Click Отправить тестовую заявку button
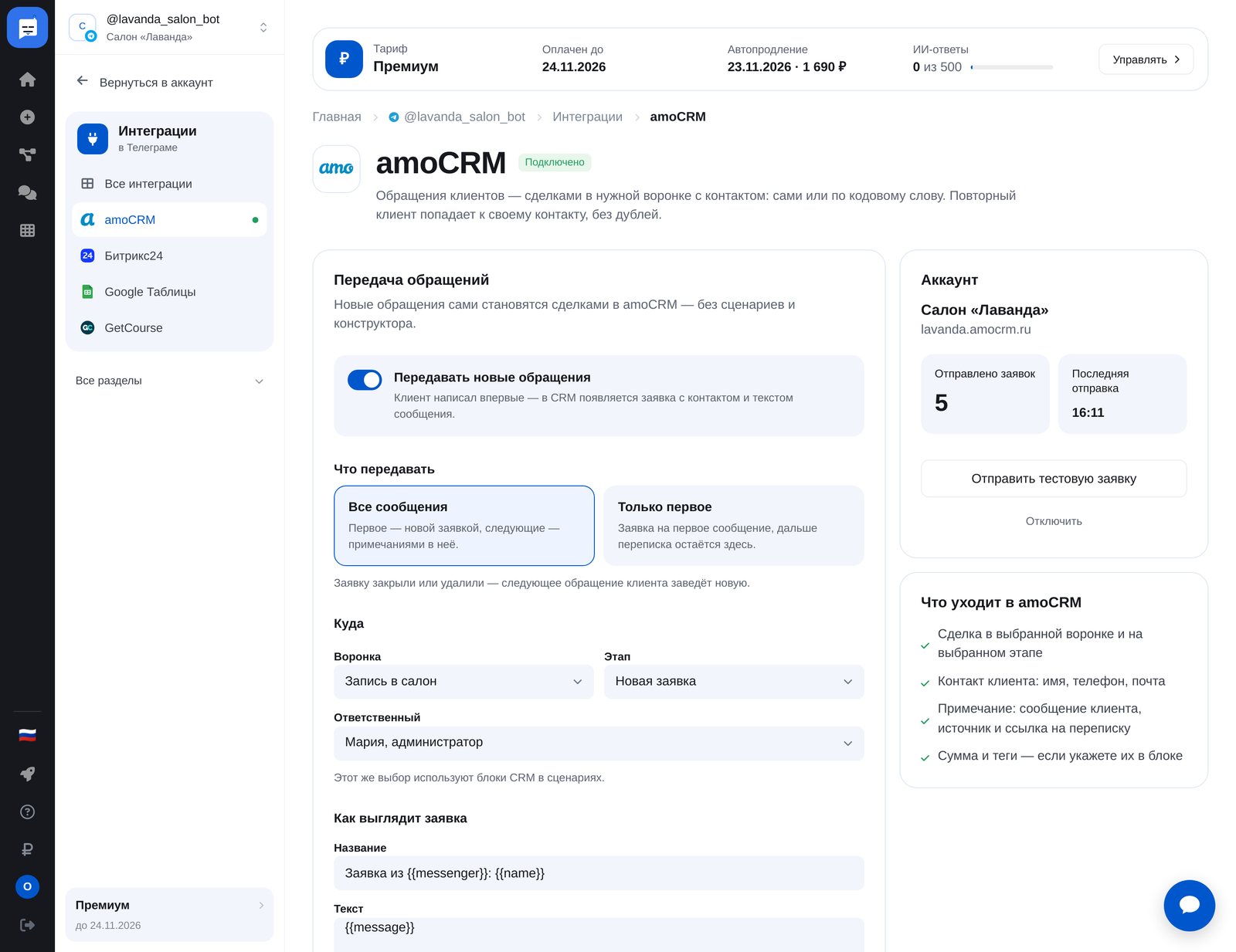Screen dimensions: 1236x952 point(1054,479)
